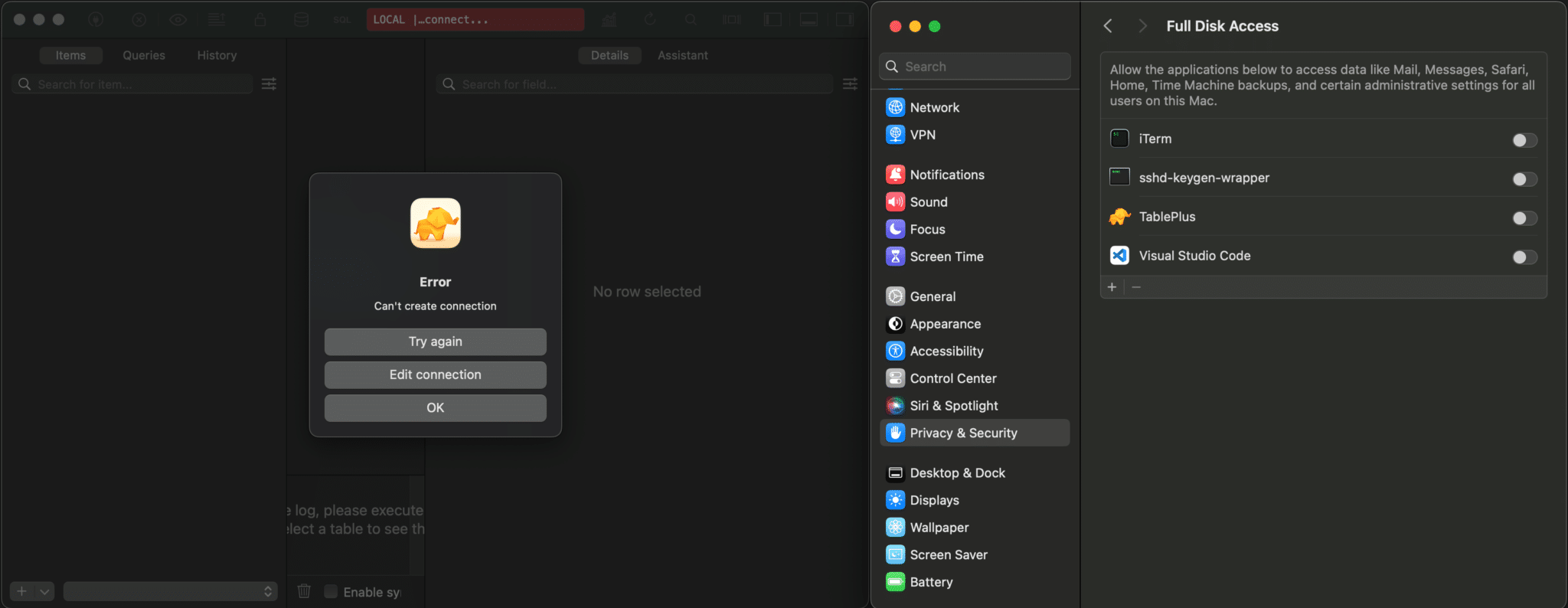Image resolution: width=1568 pixels, height=608 pixels.
Task: Open the Assistant tab
Action: (x=682, y=55)
